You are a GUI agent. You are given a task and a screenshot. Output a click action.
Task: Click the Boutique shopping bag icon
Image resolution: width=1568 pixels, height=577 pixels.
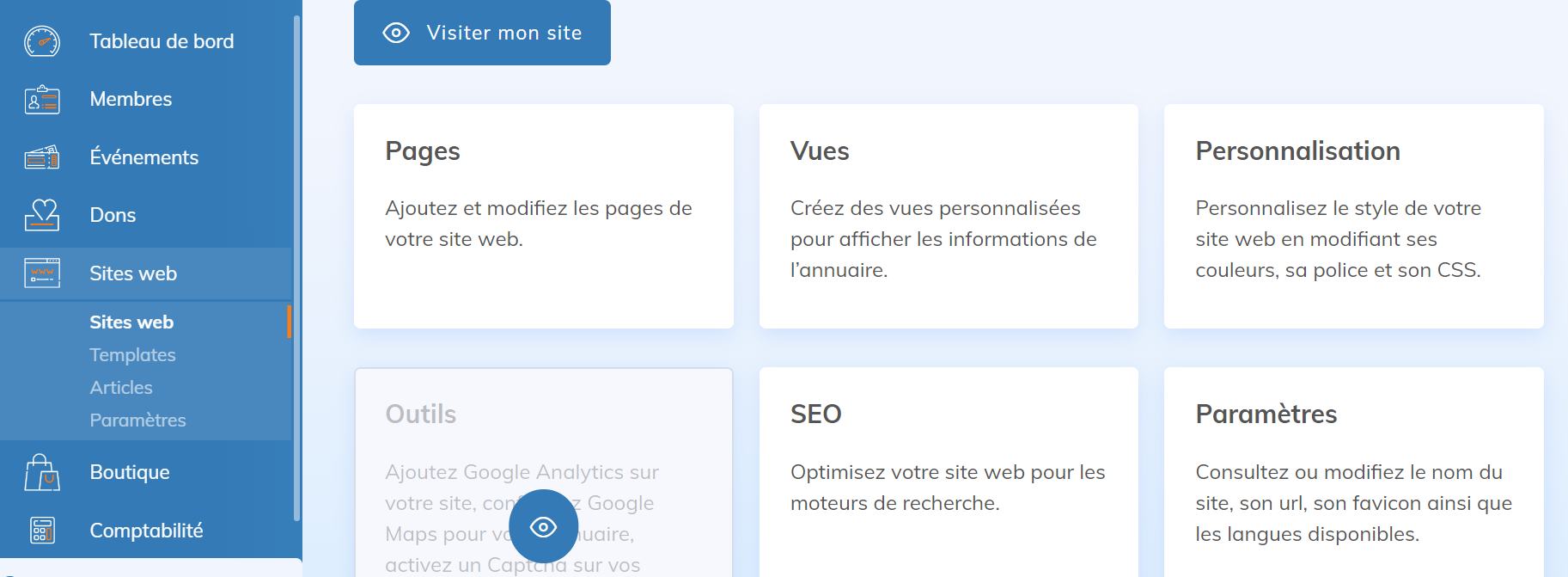[42, 472]
